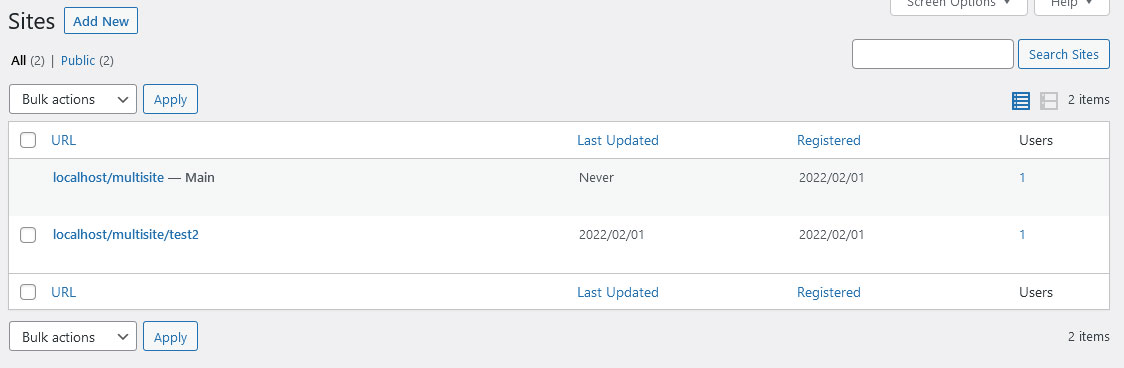The width and height of the screenshot is (1124, 368).
Task: Expand the Help tab
Action: pos(1072,4)
